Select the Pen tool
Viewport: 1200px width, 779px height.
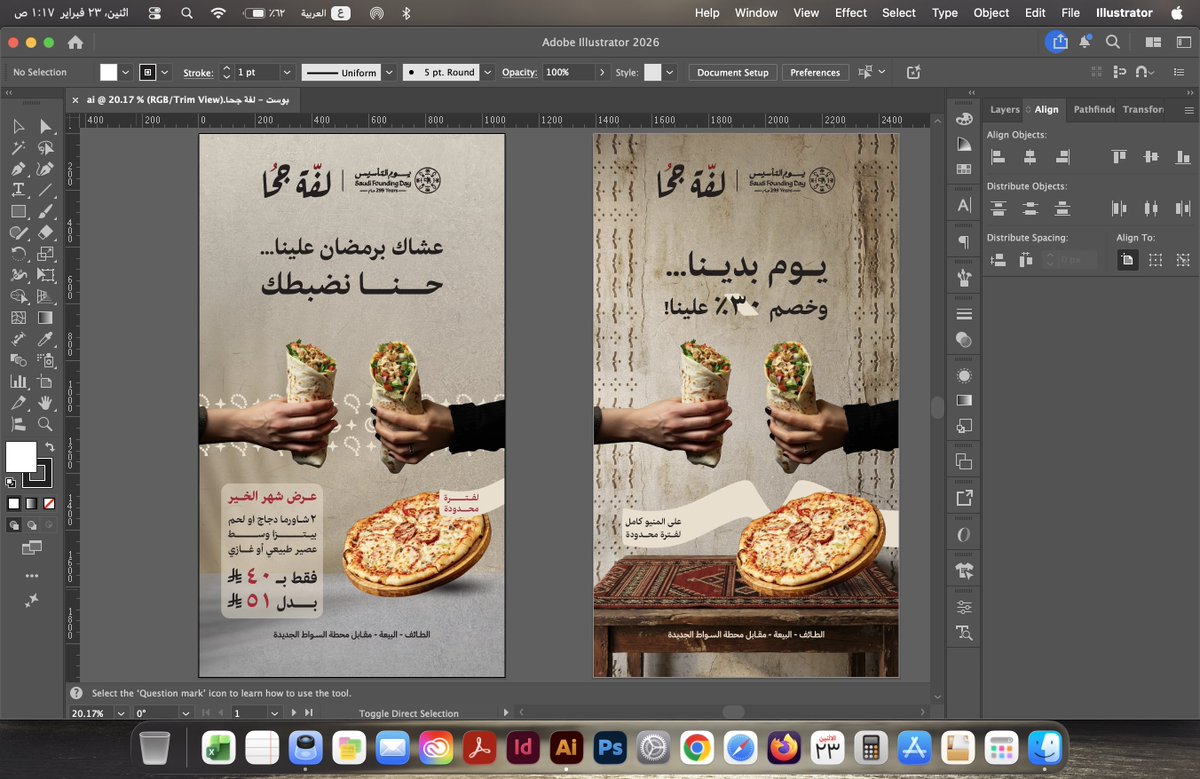coord(18,168)
